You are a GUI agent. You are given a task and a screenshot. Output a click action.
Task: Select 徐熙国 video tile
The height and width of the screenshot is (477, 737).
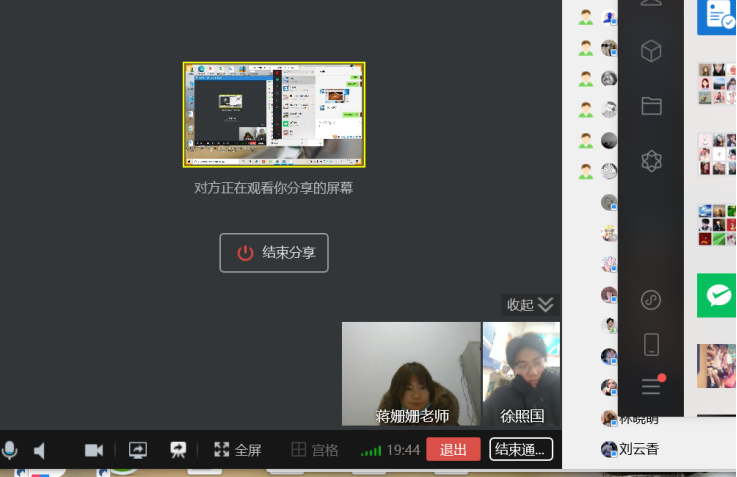pos(521,374)
